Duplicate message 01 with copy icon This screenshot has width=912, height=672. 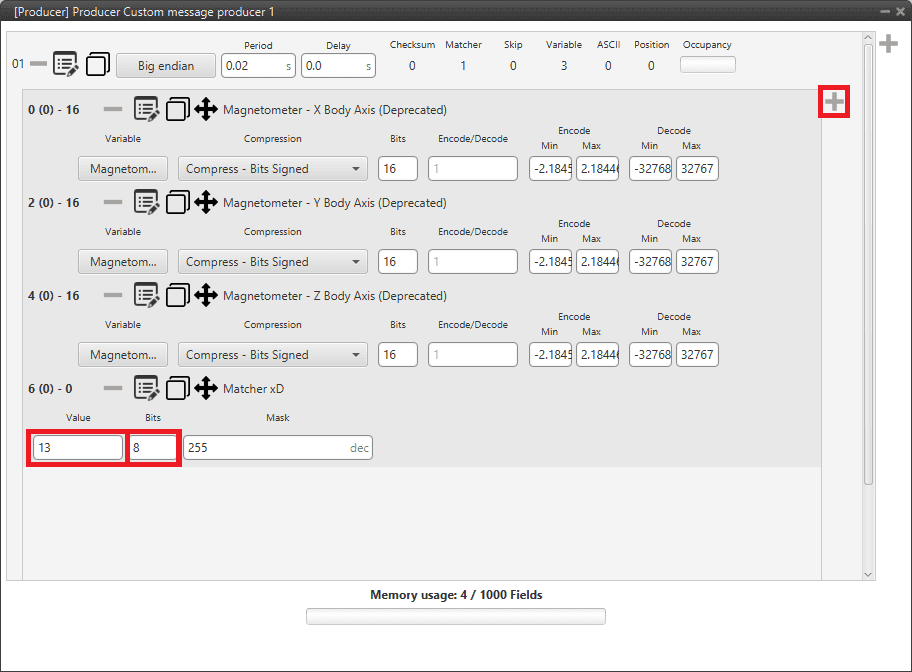[x=97, y=65]
